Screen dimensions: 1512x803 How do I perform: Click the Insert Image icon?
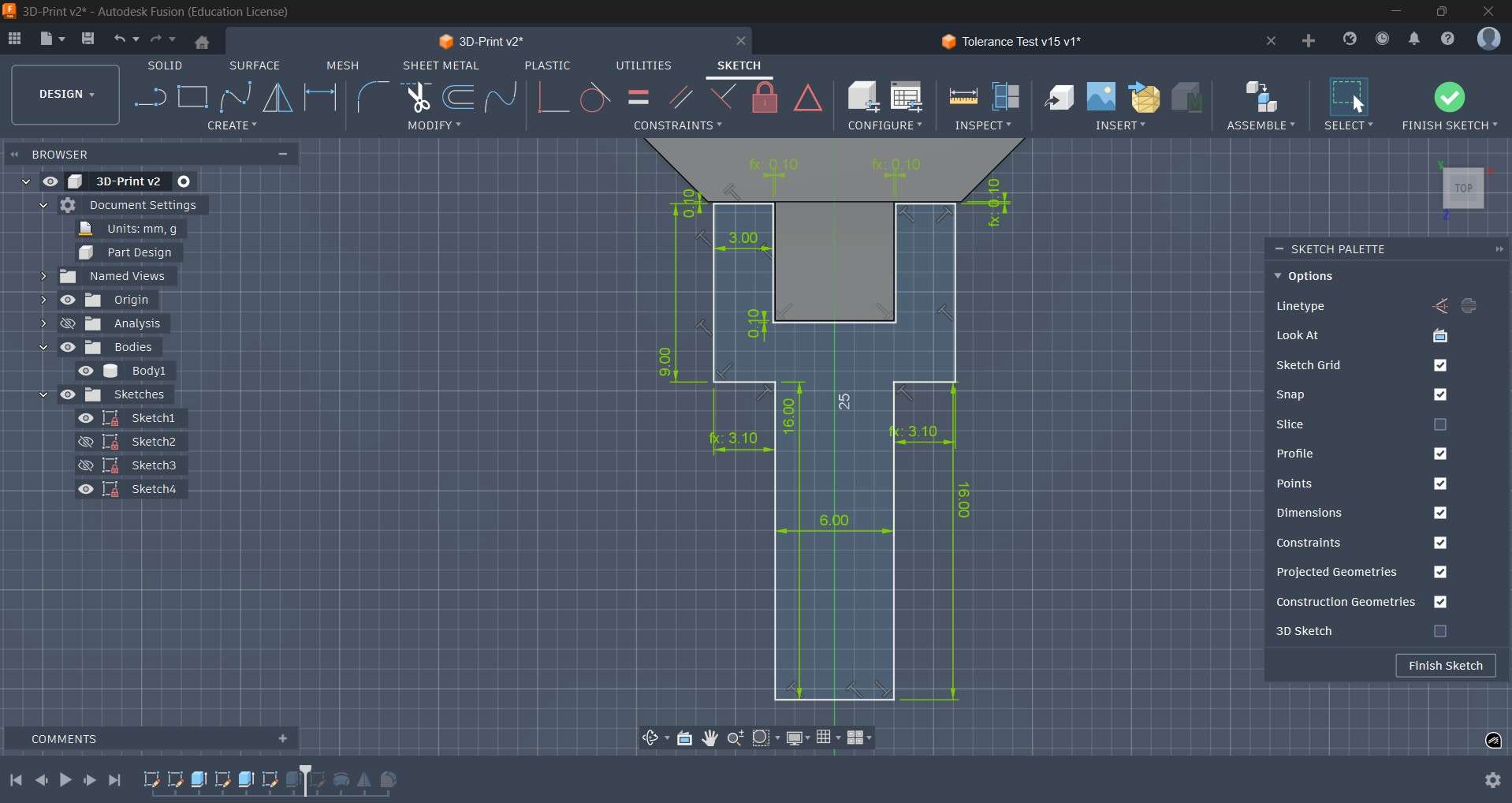[1101, 97]
